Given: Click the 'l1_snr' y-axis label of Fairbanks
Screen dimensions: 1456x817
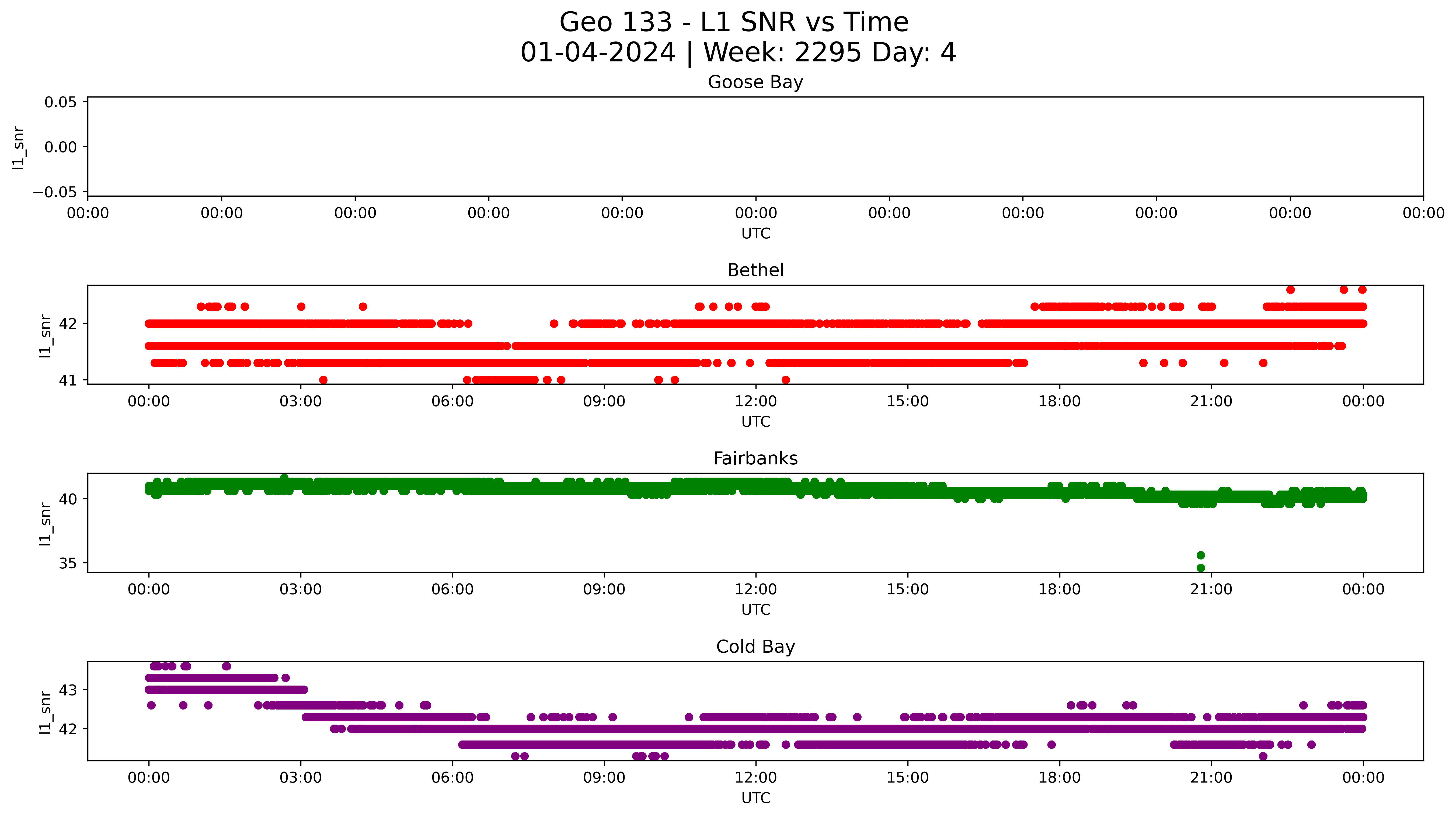Looking at the screenshot, I should [x=45, y=524].
